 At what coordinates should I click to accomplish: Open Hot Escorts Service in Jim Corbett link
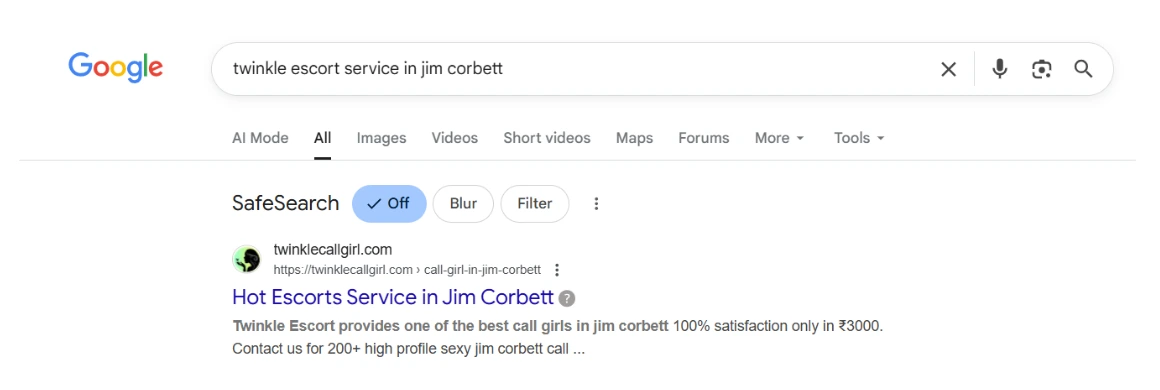pos(393,297)
